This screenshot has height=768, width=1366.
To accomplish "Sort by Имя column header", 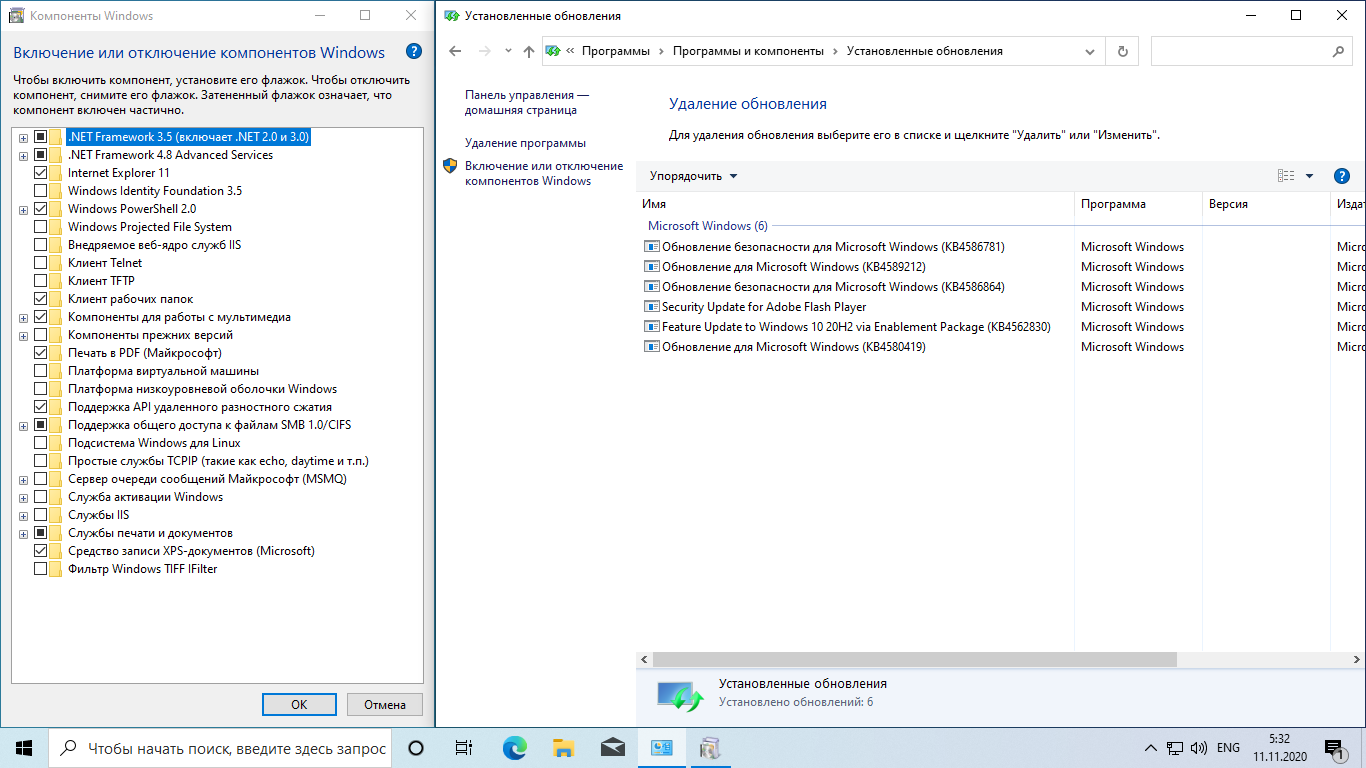I will pos(855,204).
